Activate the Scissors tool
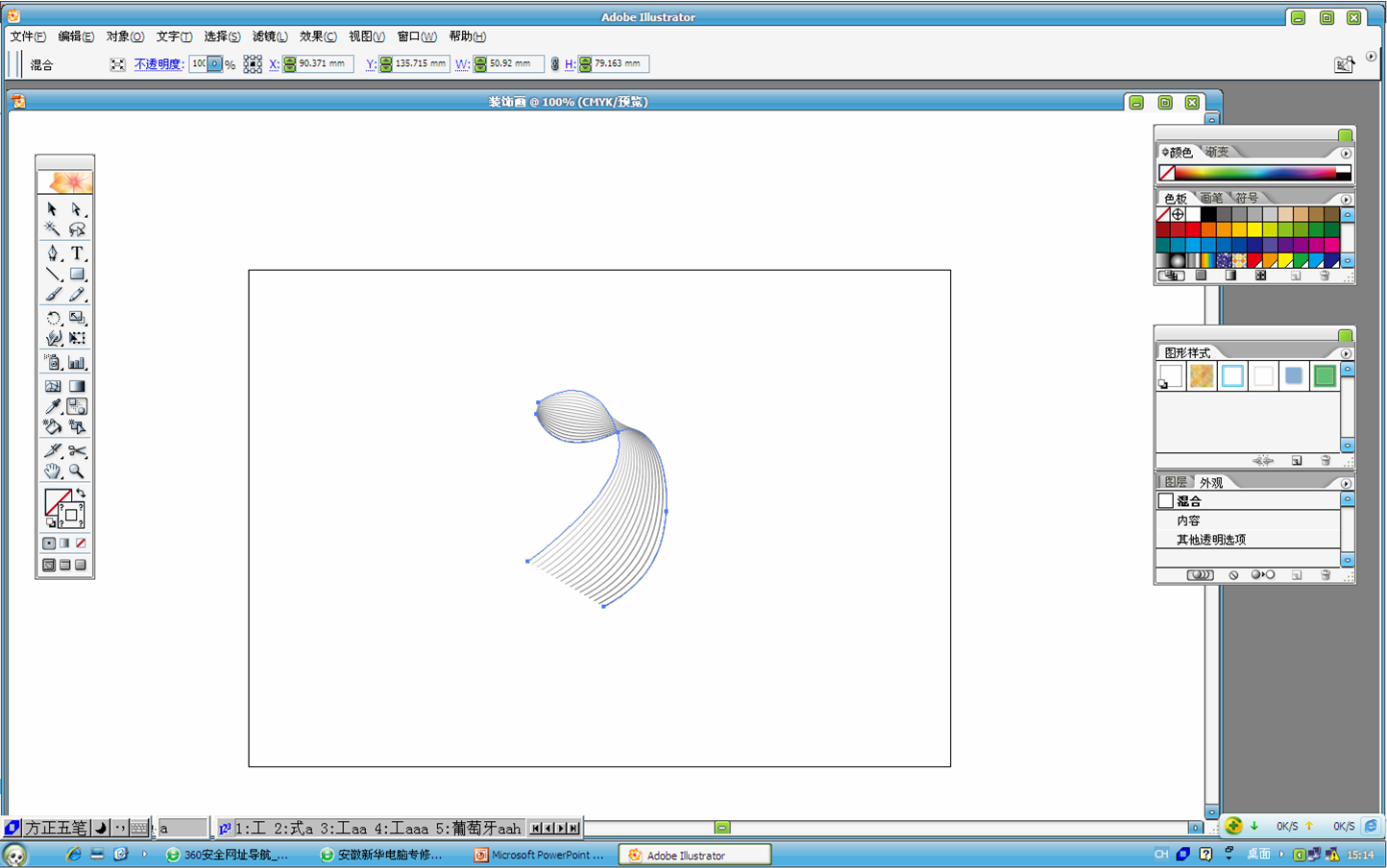The height and width of the screenshot is (868, 1387). [77, 450]
